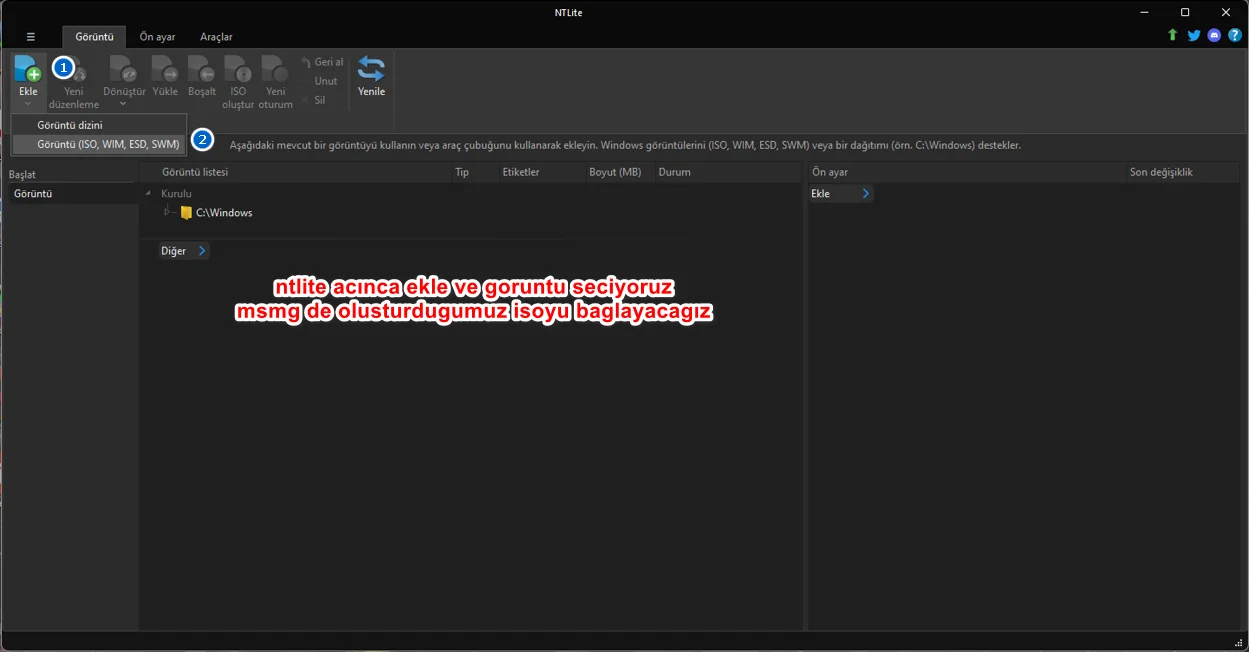
Task: Collapse the Kurulu group
Action: click(x=149, y=194)
